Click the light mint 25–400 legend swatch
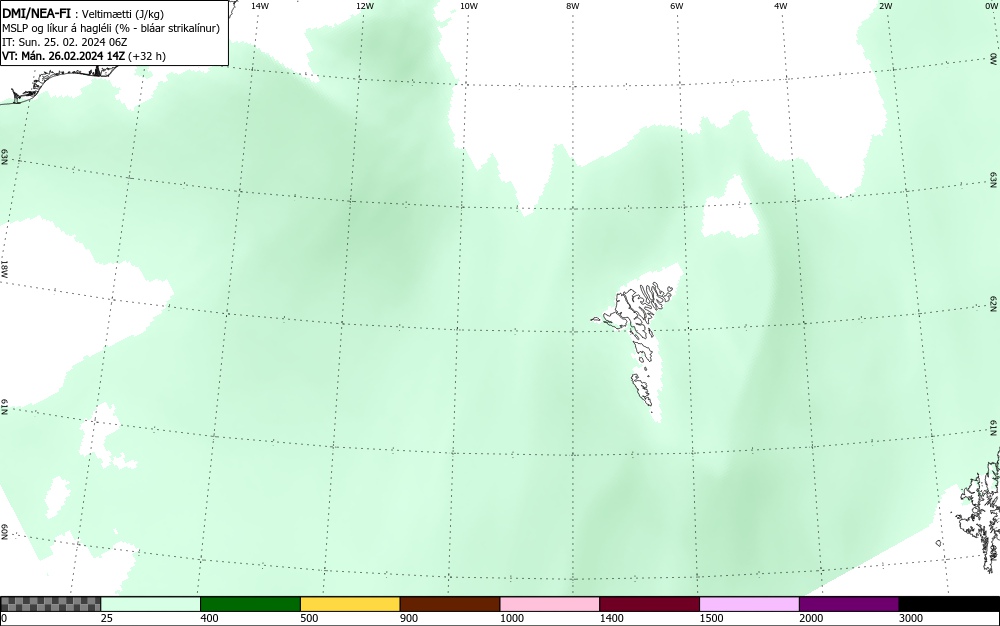The width and height of the screenshot is (1000, 626). [x=151, y=604]
